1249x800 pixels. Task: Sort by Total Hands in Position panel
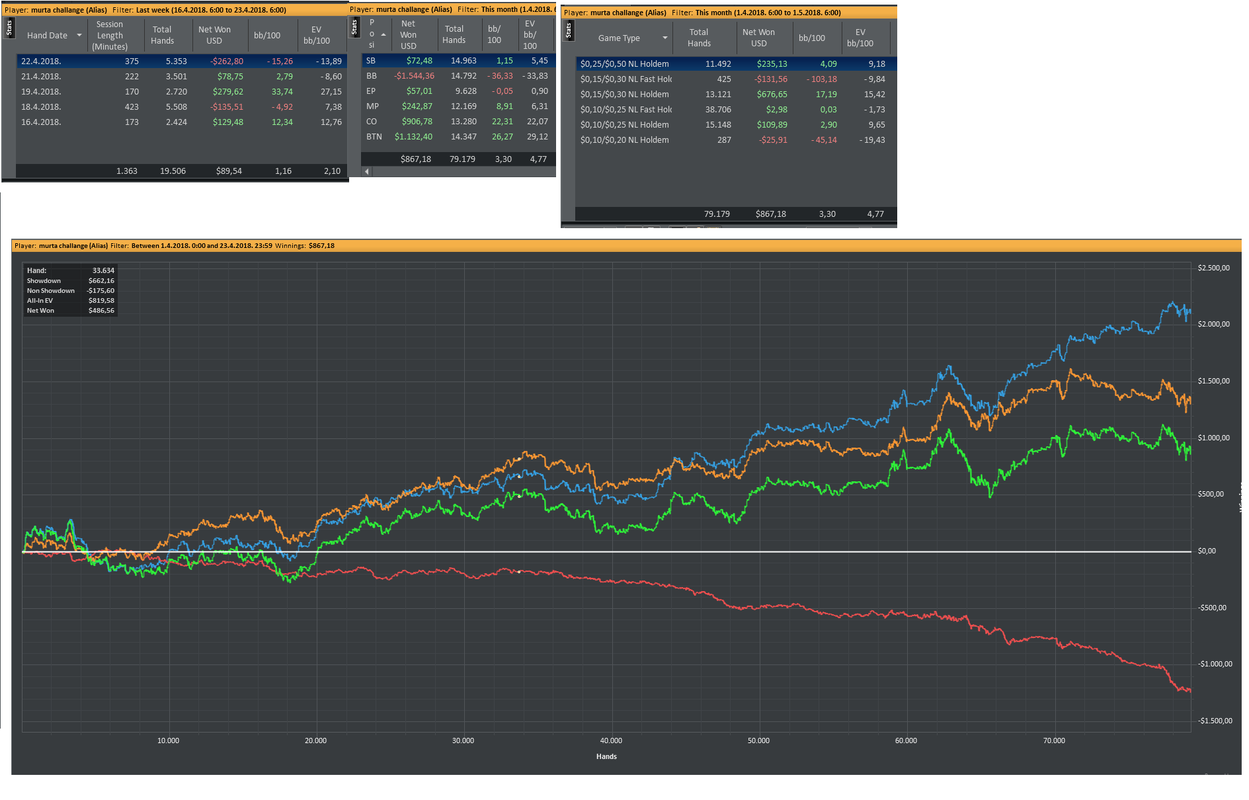454,35
